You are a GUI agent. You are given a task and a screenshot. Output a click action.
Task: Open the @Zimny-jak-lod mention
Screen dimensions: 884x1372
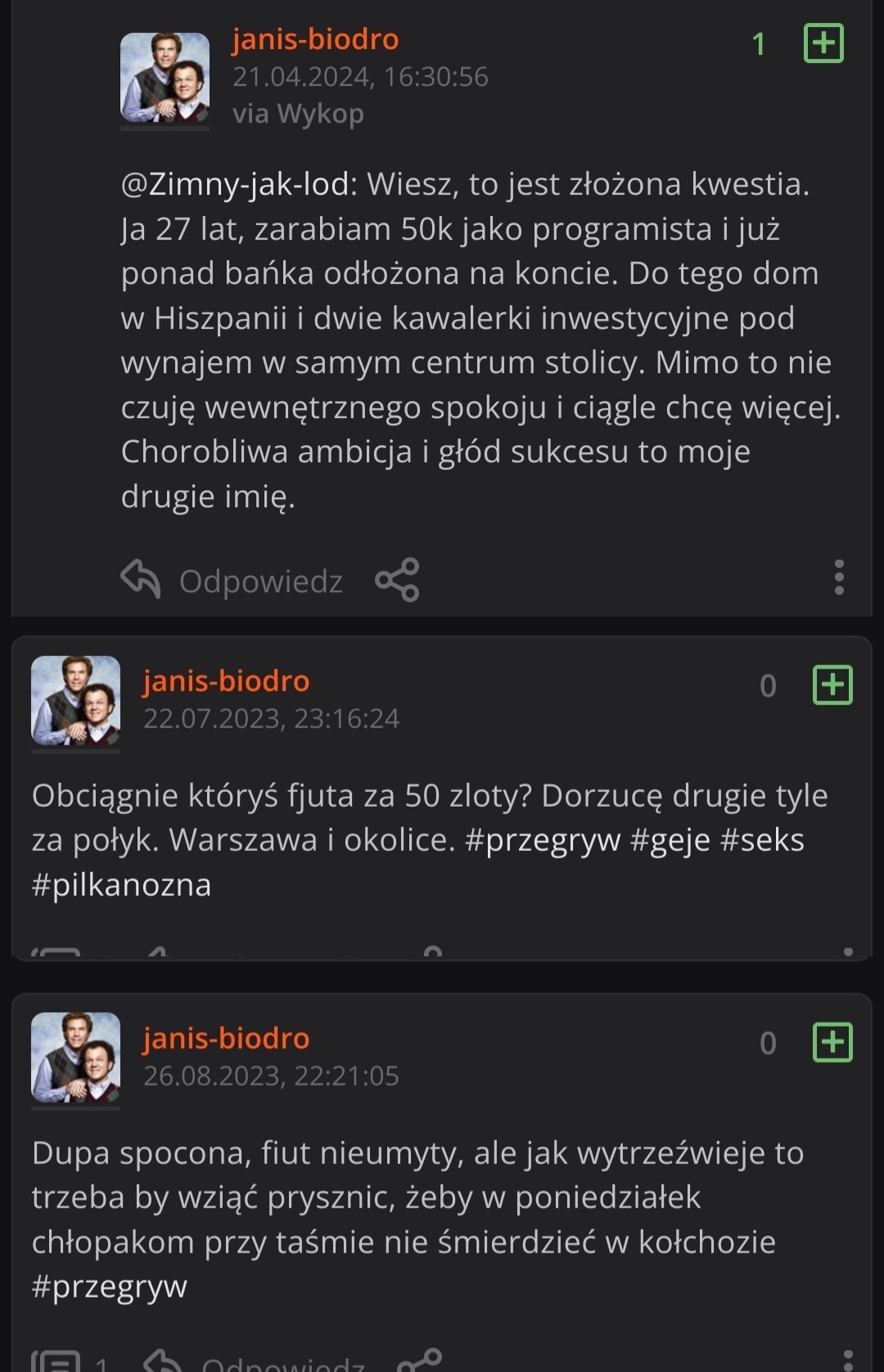(238, 185)
